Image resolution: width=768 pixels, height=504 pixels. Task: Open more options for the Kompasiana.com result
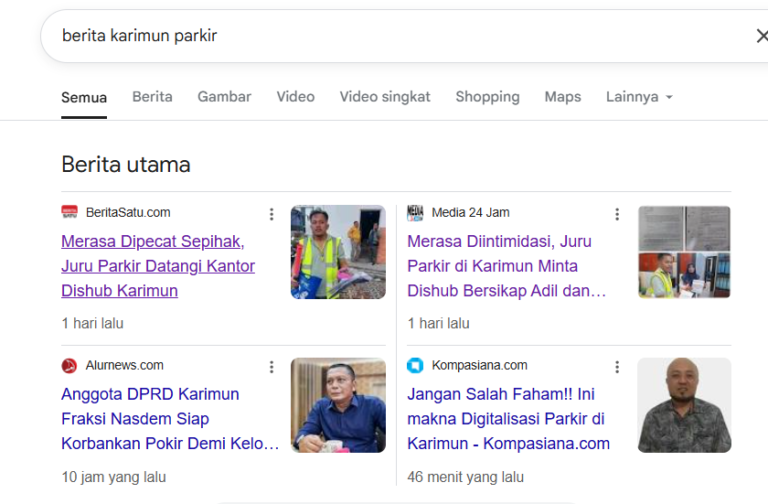617,367
